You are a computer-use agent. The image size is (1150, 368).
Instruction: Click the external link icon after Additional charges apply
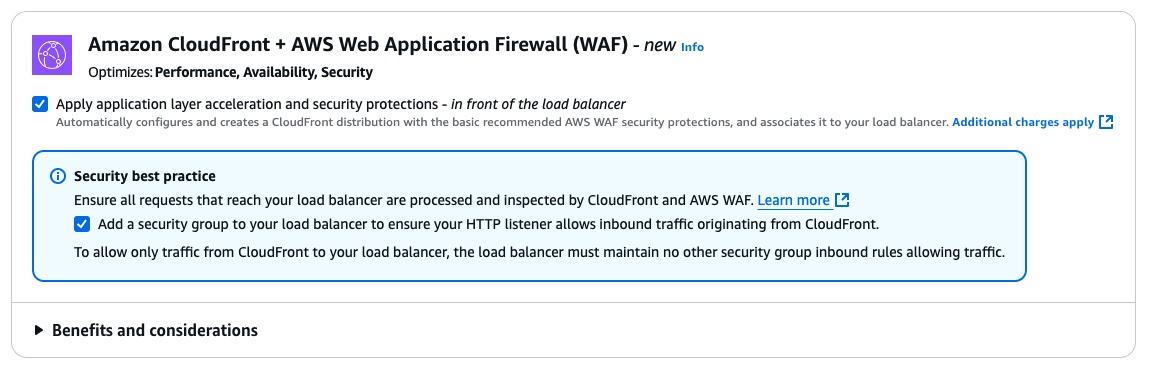pyautogui.click(x=1106, y=122)
